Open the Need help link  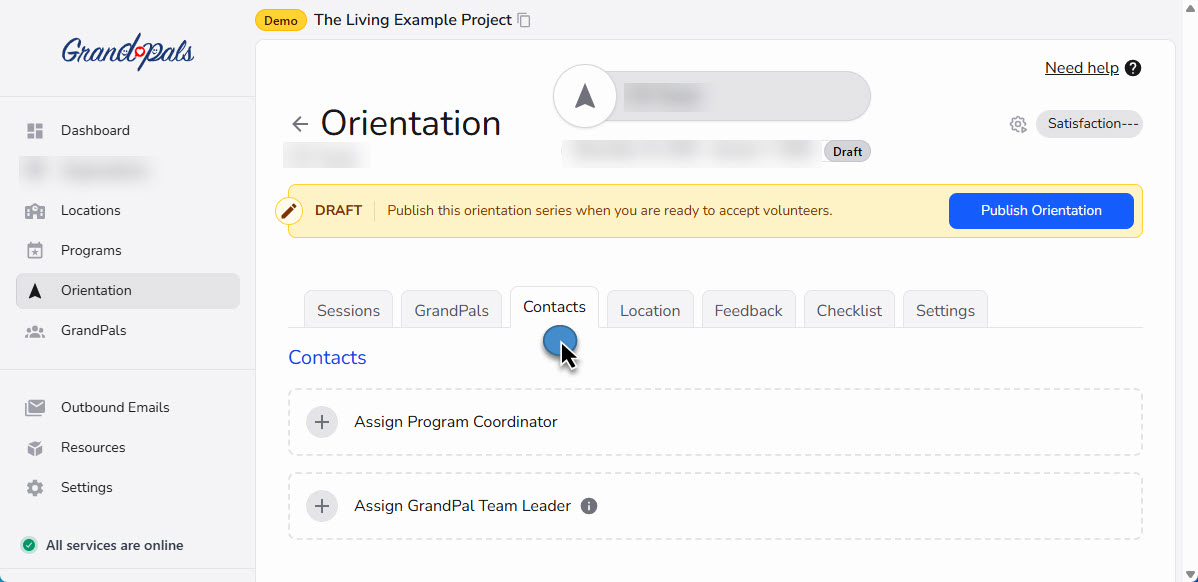pyautogui.click(x=1082, y=68)
